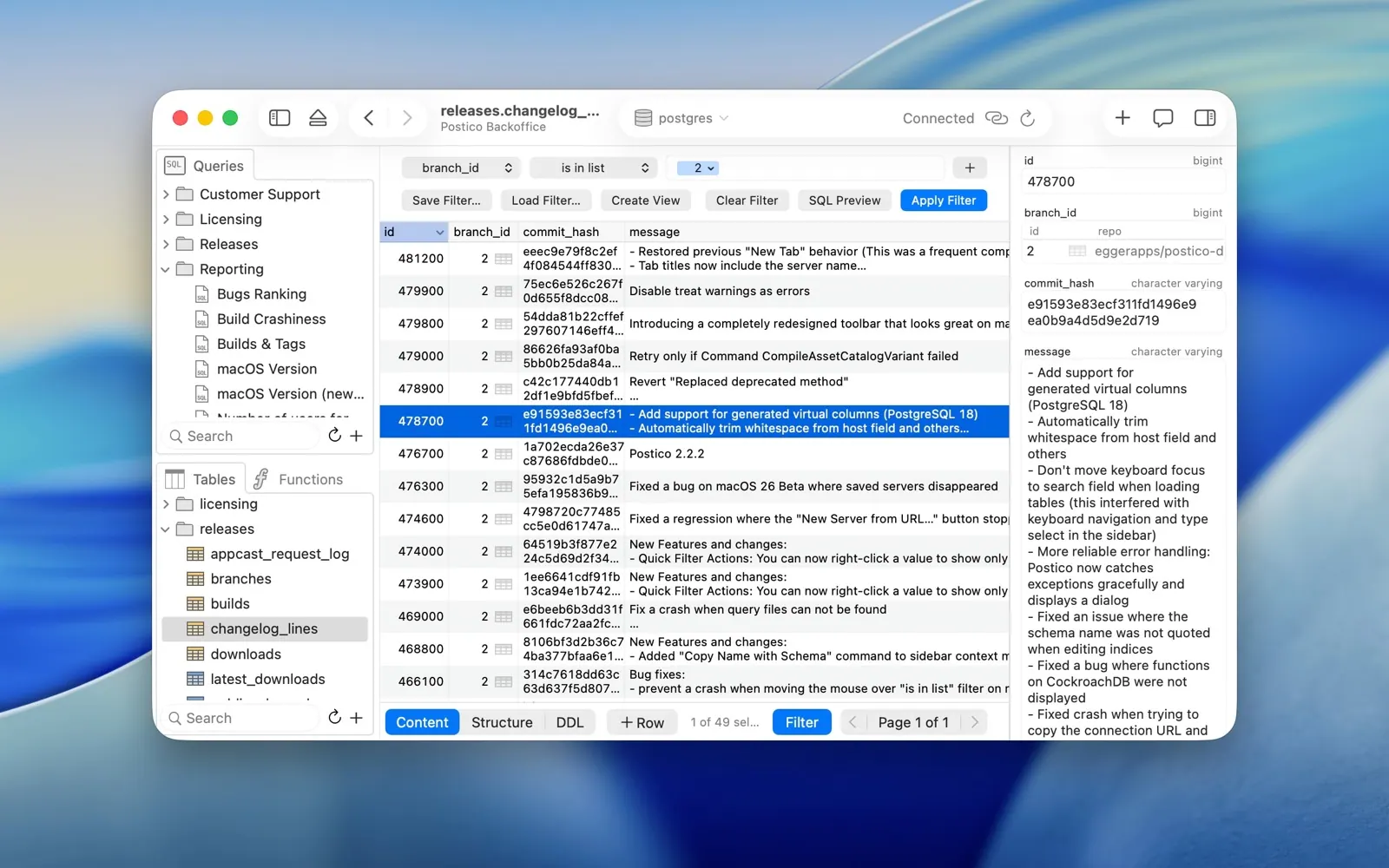Viewport: 1389px width, 868px height.
Task: Expand the licensing schema
Action: [166, 504]
